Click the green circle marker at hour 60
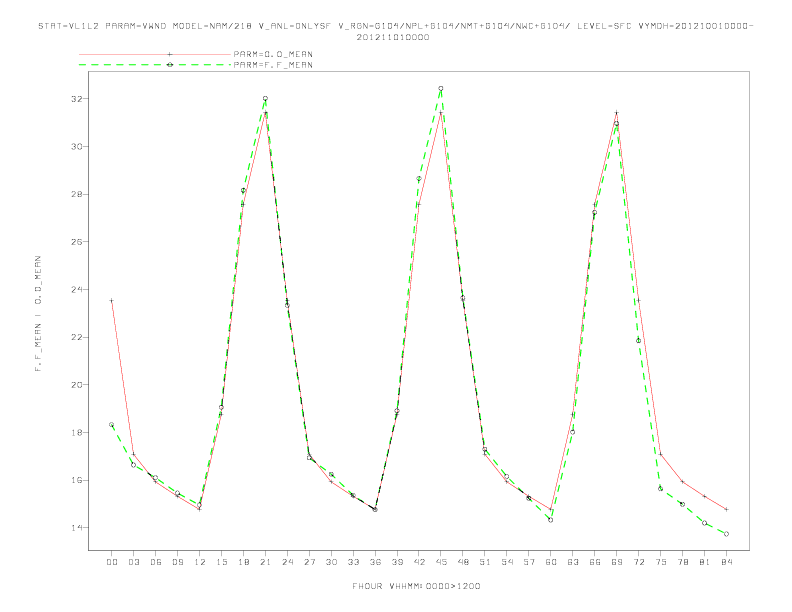Screen dimensions: 792x612 [551, 520]
